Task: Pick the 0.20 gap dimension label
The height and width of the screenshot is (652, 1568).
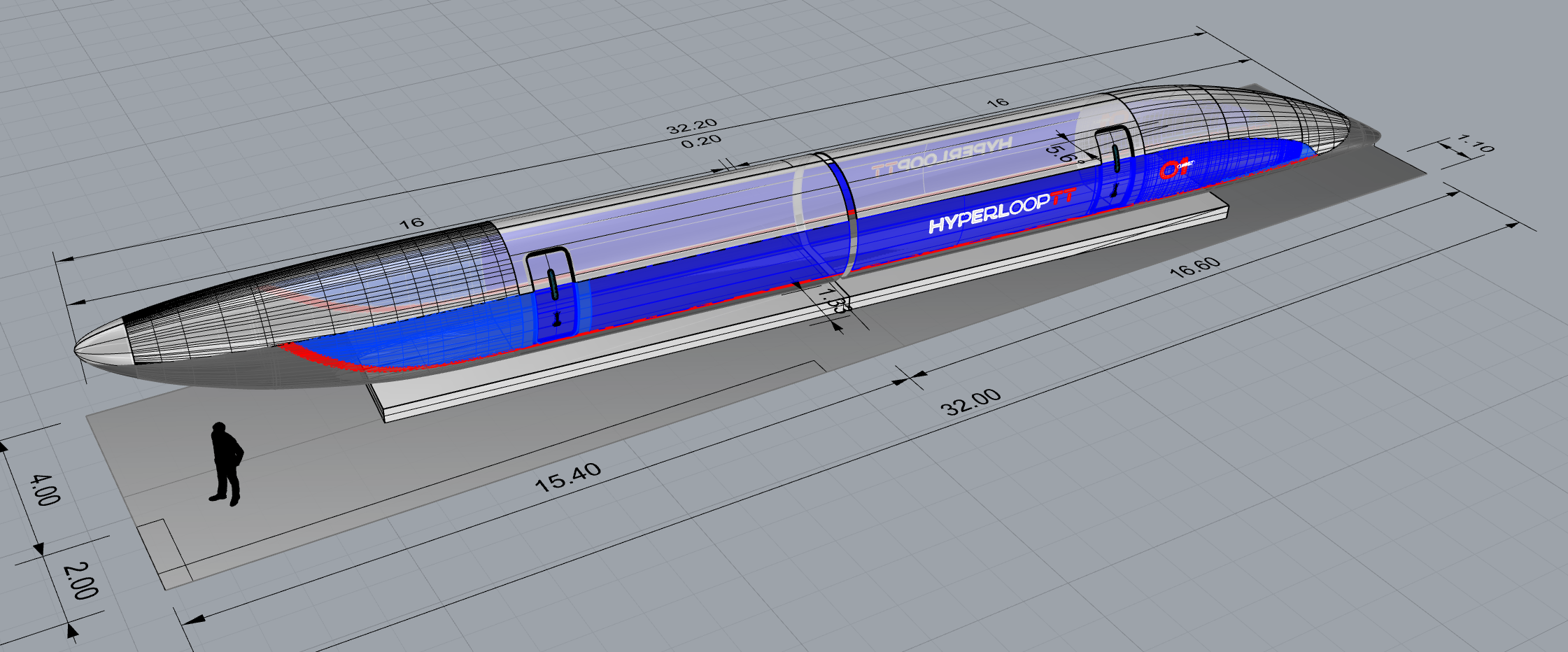Action: coord(700,142)
